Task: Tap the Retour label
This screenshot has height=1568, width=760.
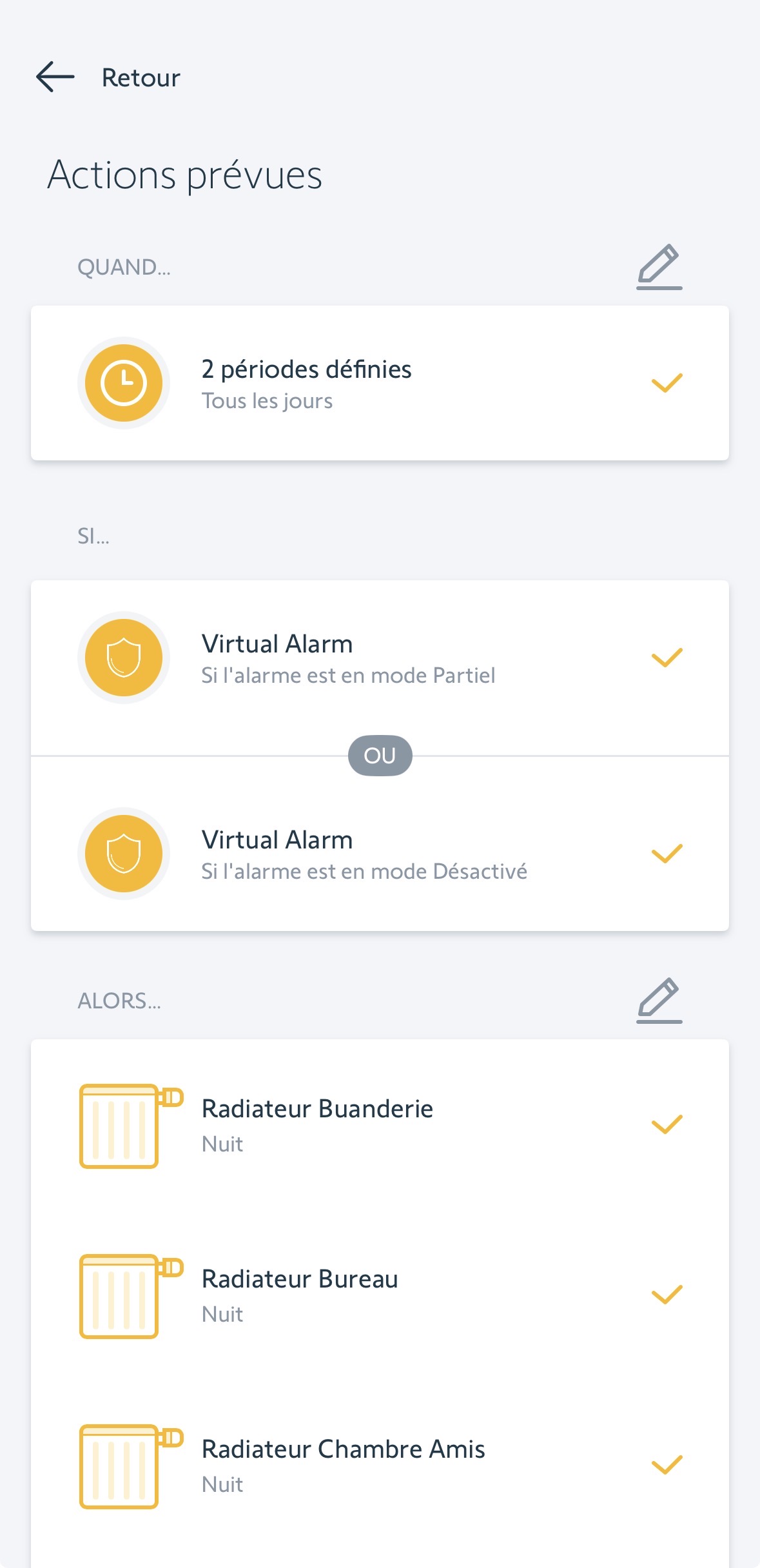Action: [141, 78]
